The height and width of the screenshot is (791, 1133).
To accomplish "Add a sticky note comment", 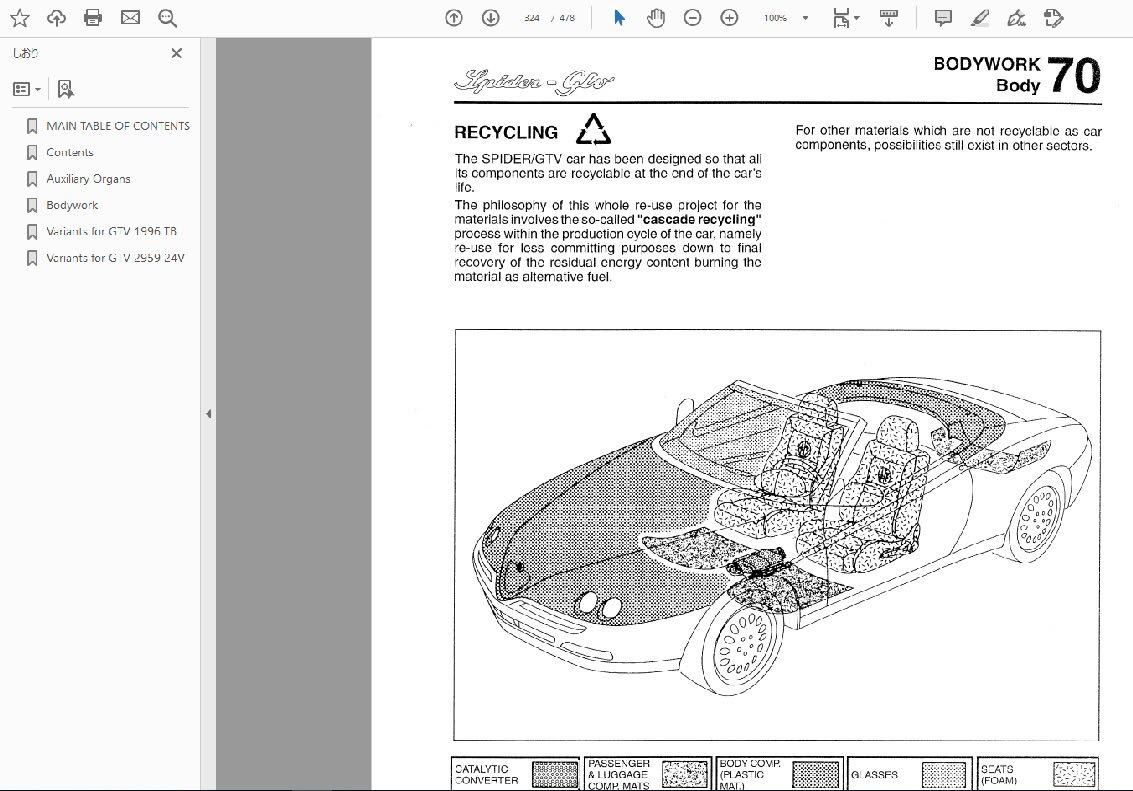I will click(x=943, y=18).
